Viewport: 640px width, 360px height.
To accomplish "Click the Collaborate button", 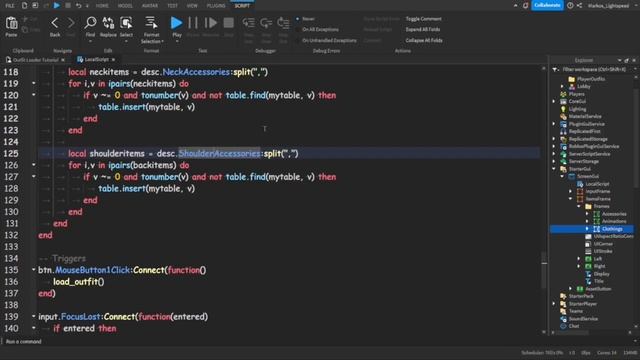I will point(547,5).
